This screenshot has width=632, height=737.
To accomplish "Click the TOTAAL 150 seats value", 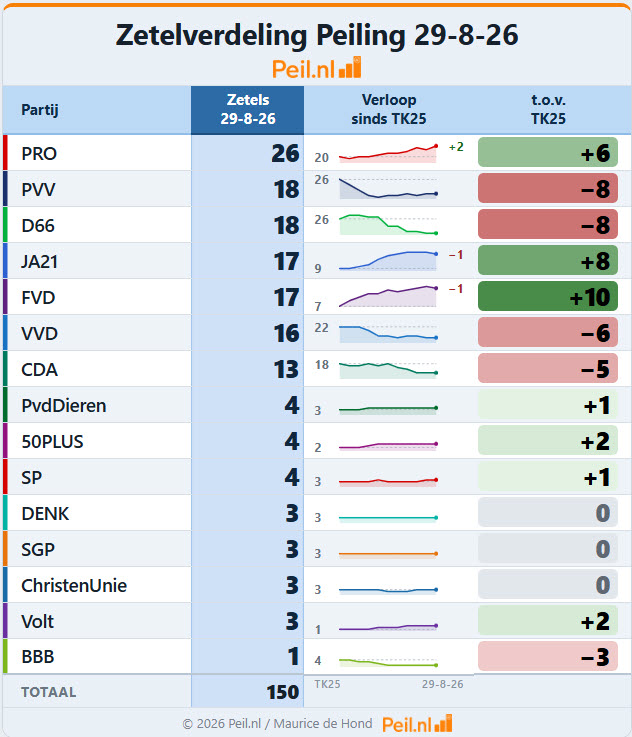I will tap(282, 692).
